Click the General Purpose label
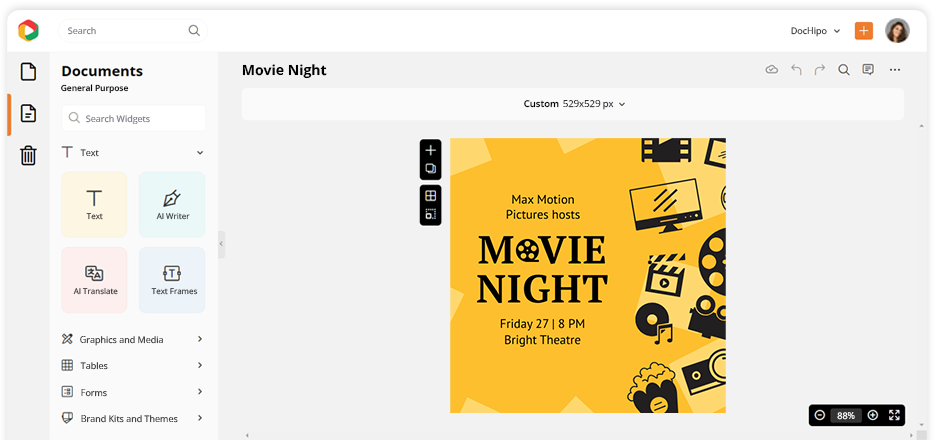 pyautogui.click(x=95, y=88)
